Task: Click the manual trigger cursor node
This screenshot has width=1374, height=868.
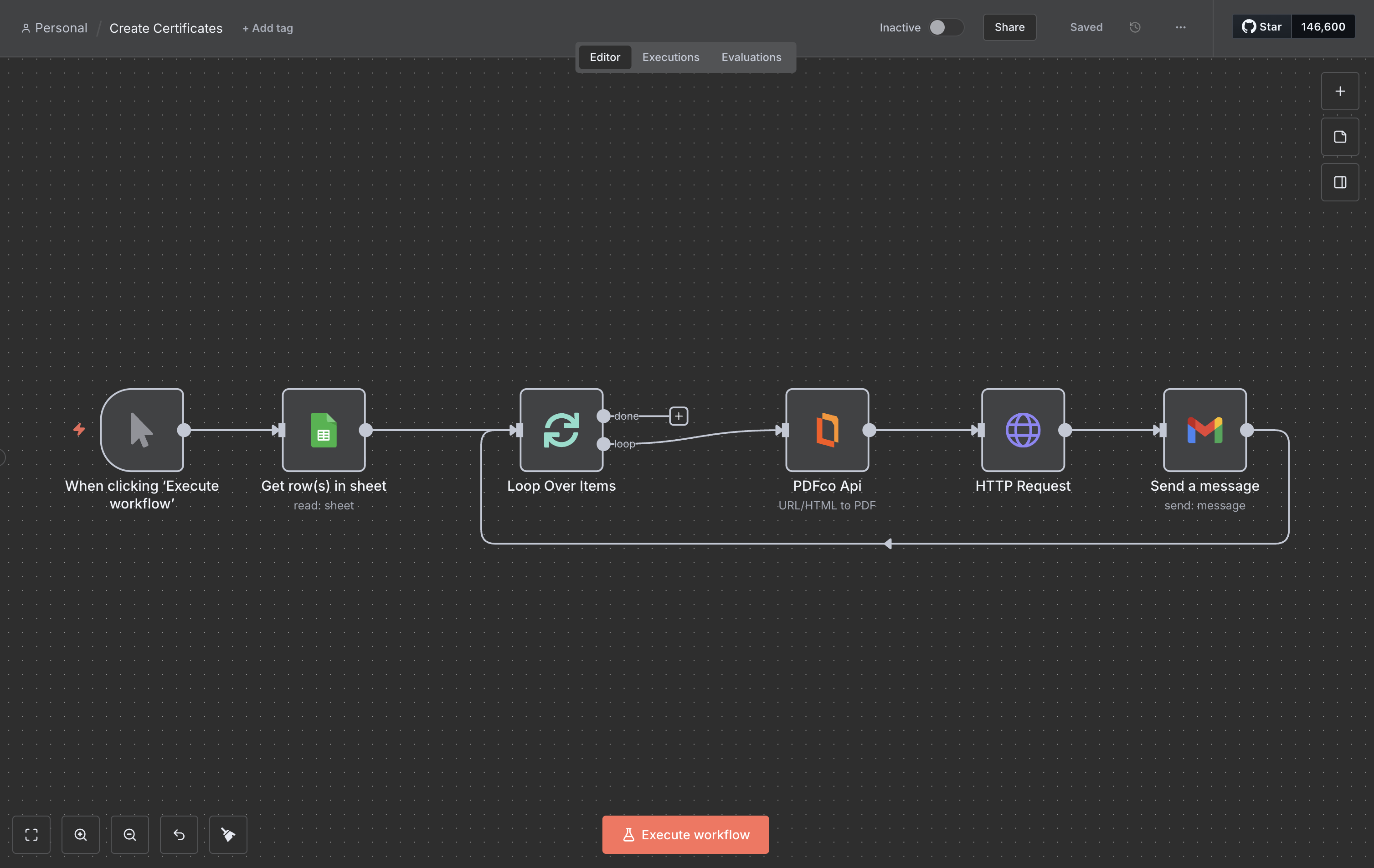Action: (142, 430)
